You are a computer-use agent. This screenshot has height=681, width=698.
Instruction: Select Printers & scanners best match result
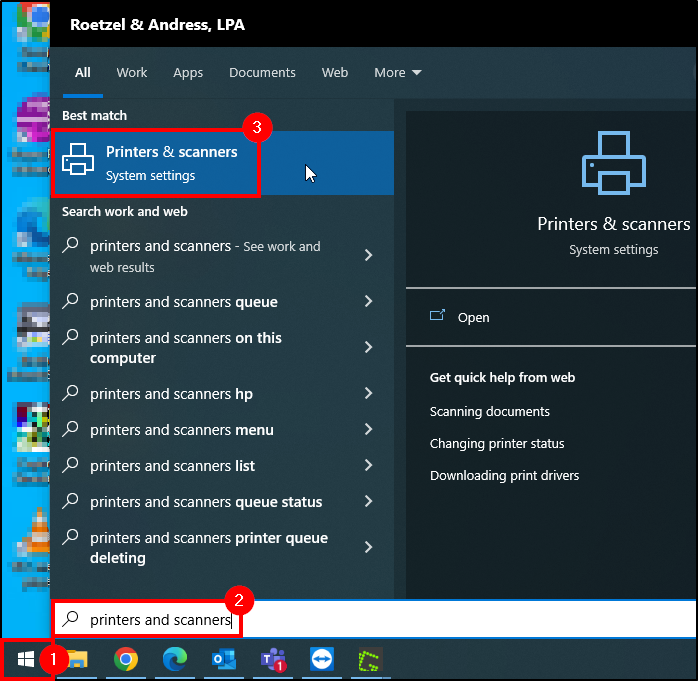155,162
